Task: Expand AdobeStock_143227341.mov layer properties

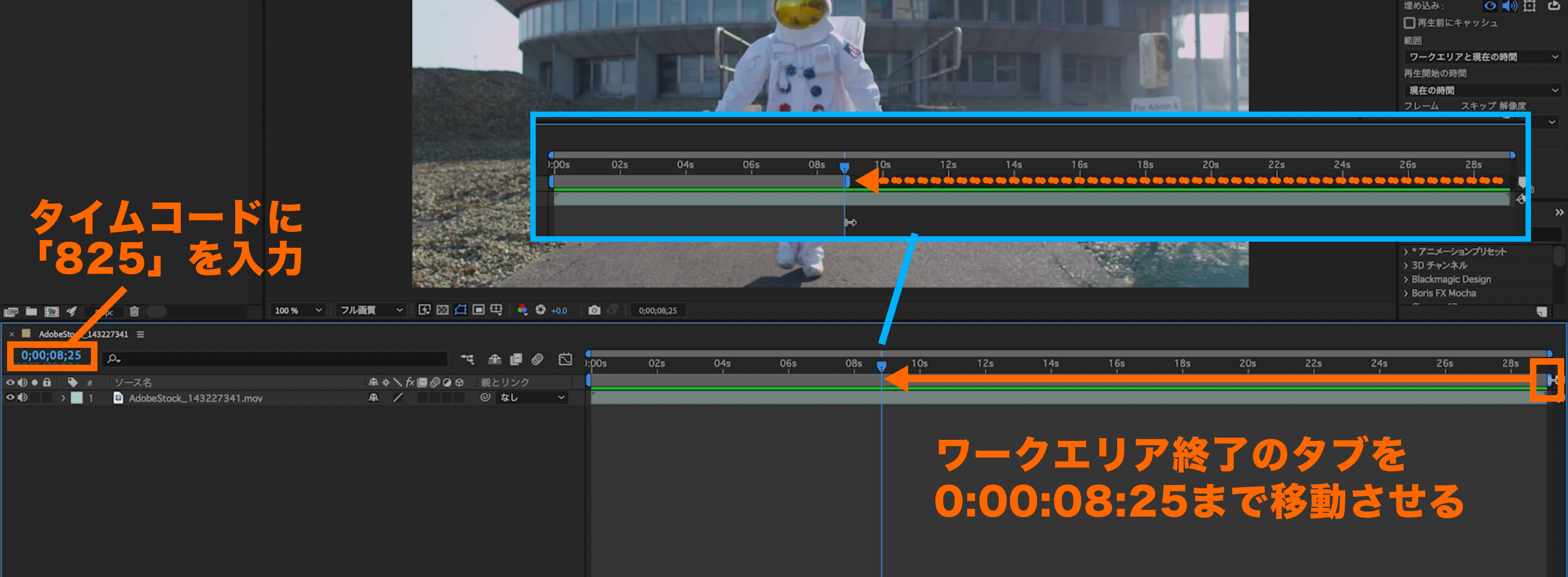Action: click(63, 398)
